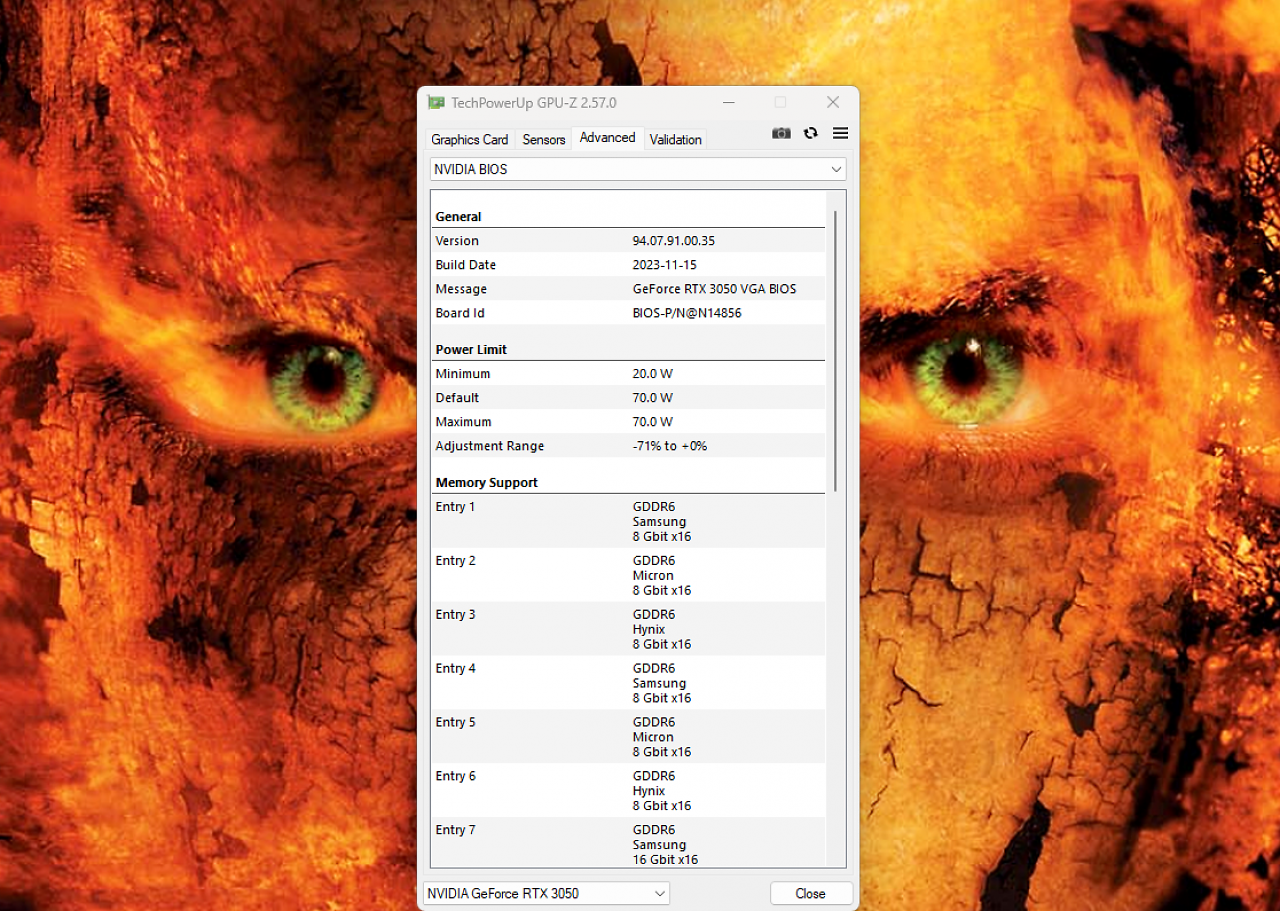Click the Minimum power limit 20.0 W
The width and height of the screenshot is (1280, 911).
pyautogui.click(x=653, y=374)
